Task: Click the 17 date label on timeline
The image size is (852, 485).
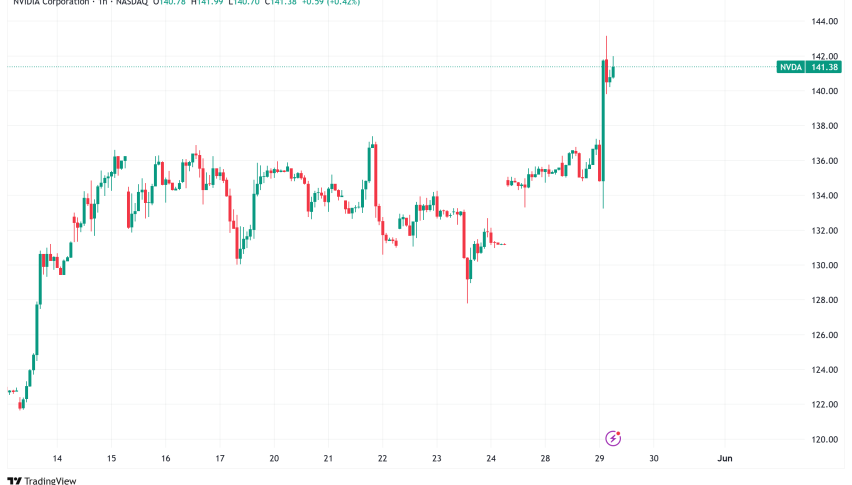Action: click(x=220, y=458)
